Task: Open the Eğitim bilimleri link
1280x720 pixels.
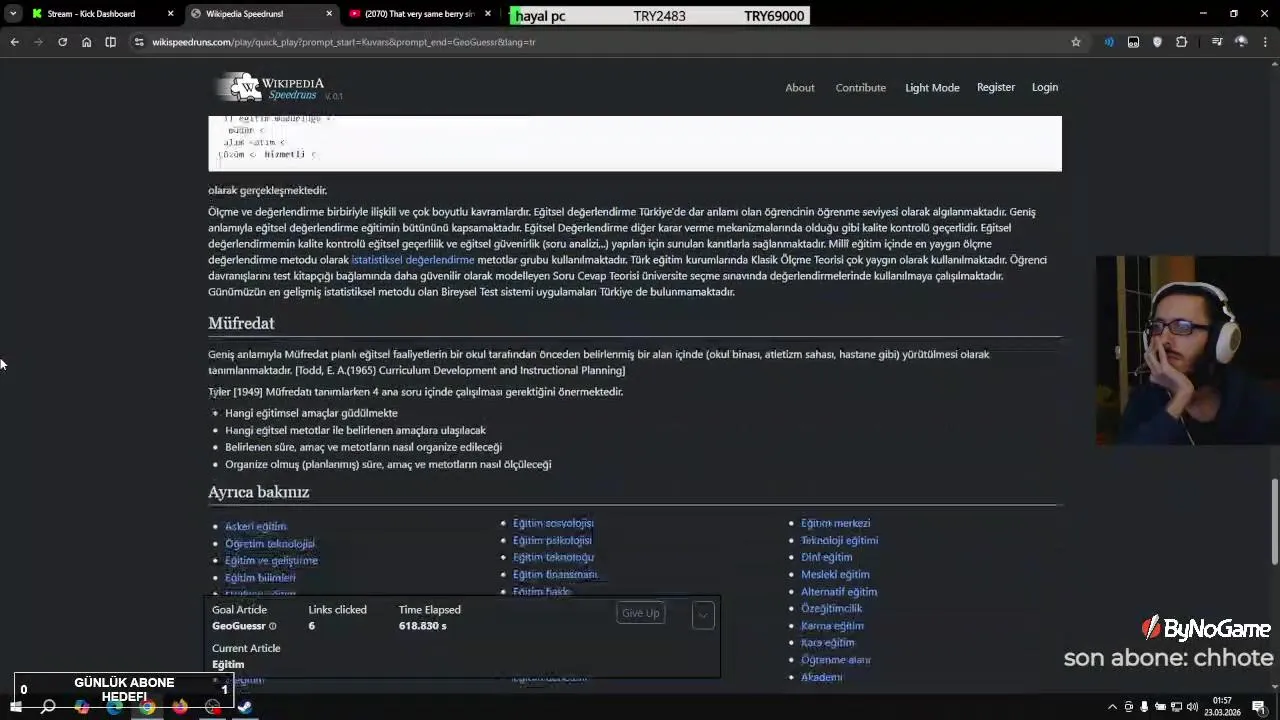Action: [x=260, y=578]
